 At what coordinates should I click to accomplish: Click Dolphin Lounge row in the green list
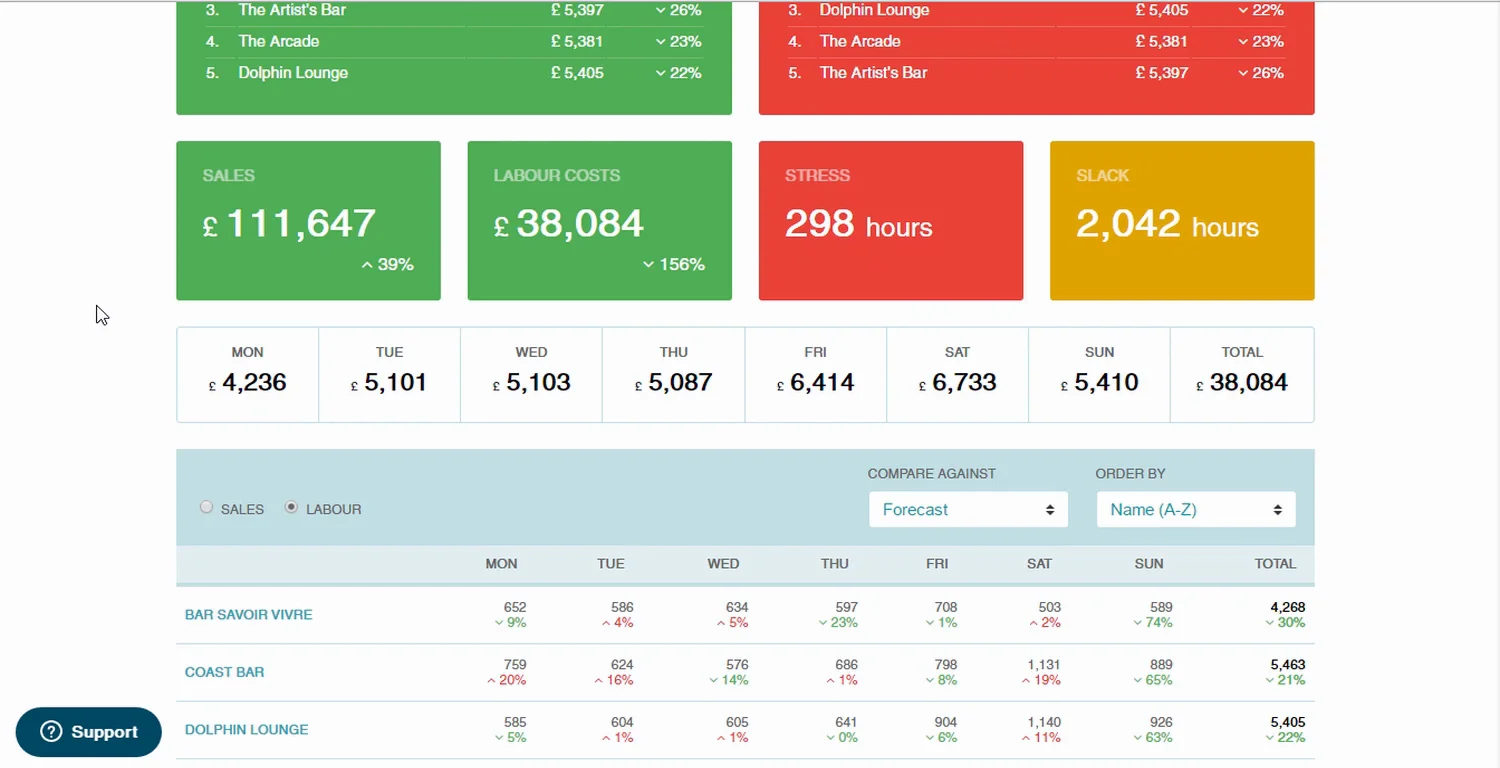coord(454,73)
